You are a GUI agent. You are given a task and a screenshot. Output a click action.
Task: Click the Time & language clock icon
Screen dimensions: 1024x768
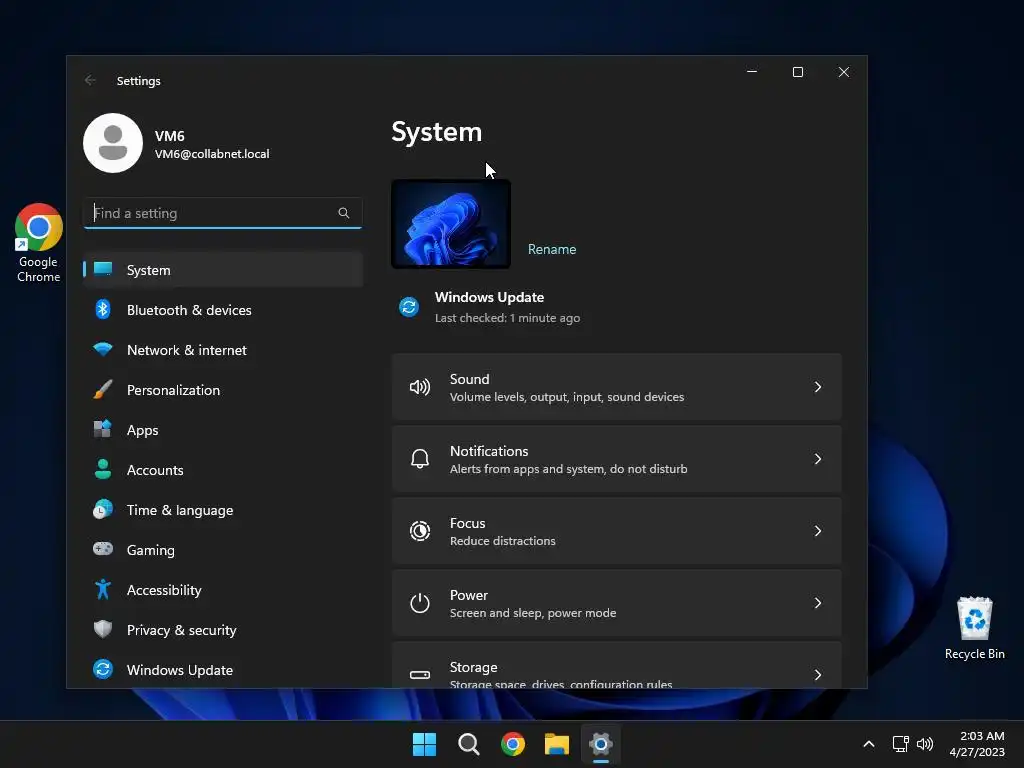(103, 509)
